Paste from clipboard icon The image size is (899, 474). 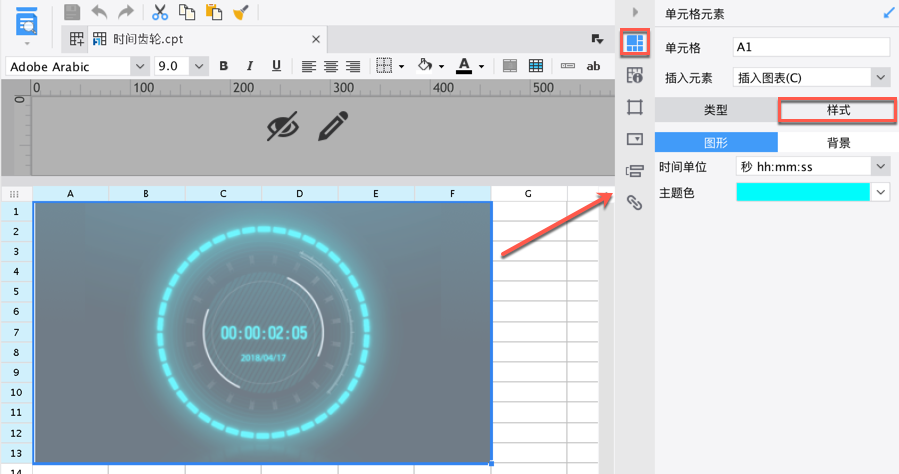(214, 12)
